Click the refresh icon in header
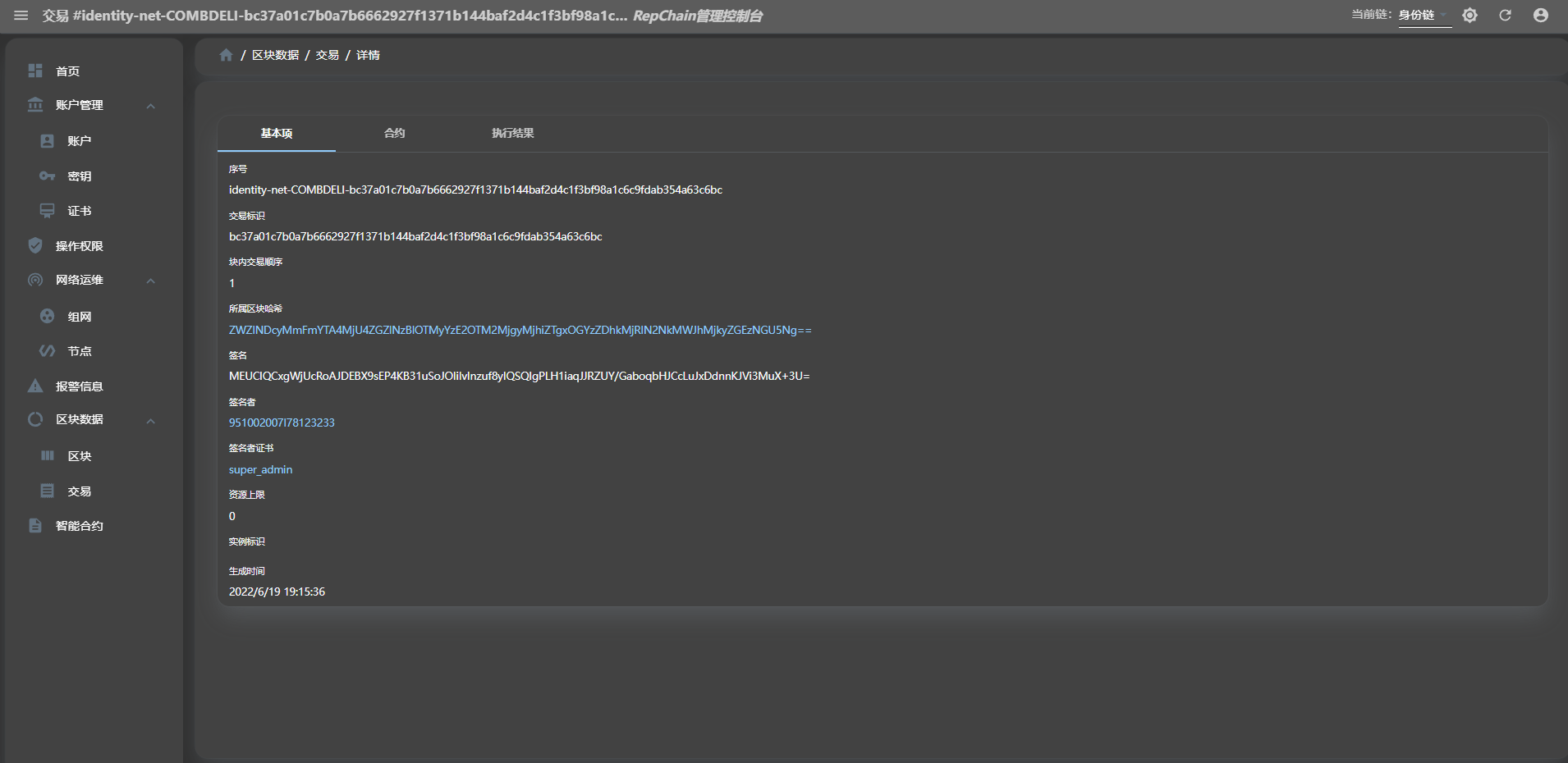This screenshot has width=1568, height=763. [x=1505, y=16]
